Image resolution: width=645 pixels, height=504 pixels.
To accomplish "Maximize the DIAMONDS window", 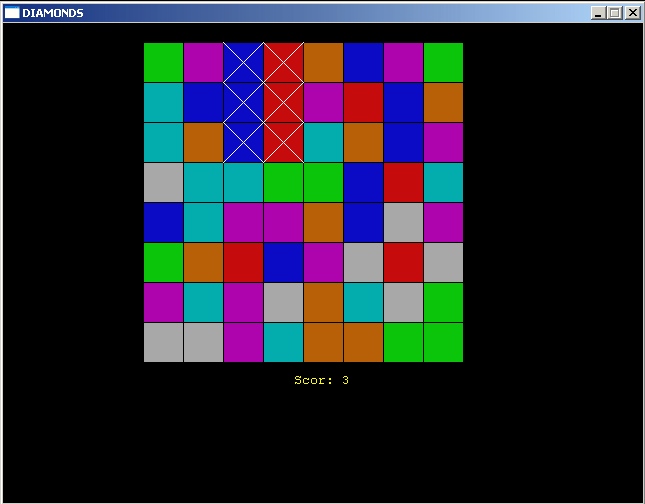I will point(615,13).
